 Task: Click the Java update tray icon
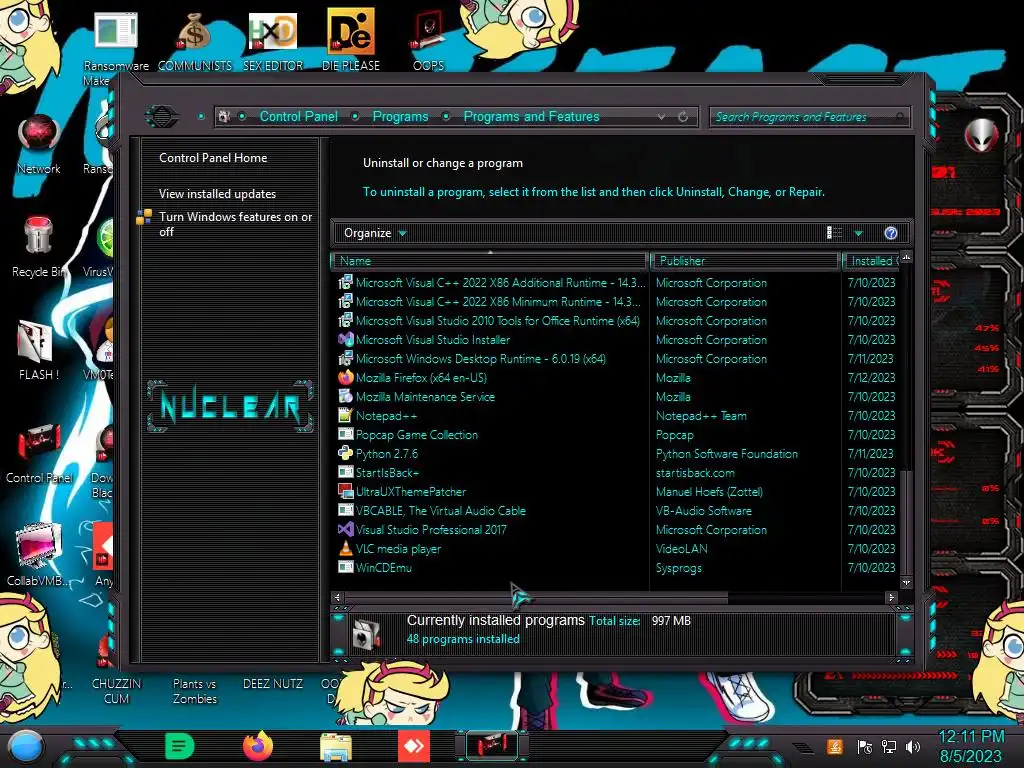835,747
